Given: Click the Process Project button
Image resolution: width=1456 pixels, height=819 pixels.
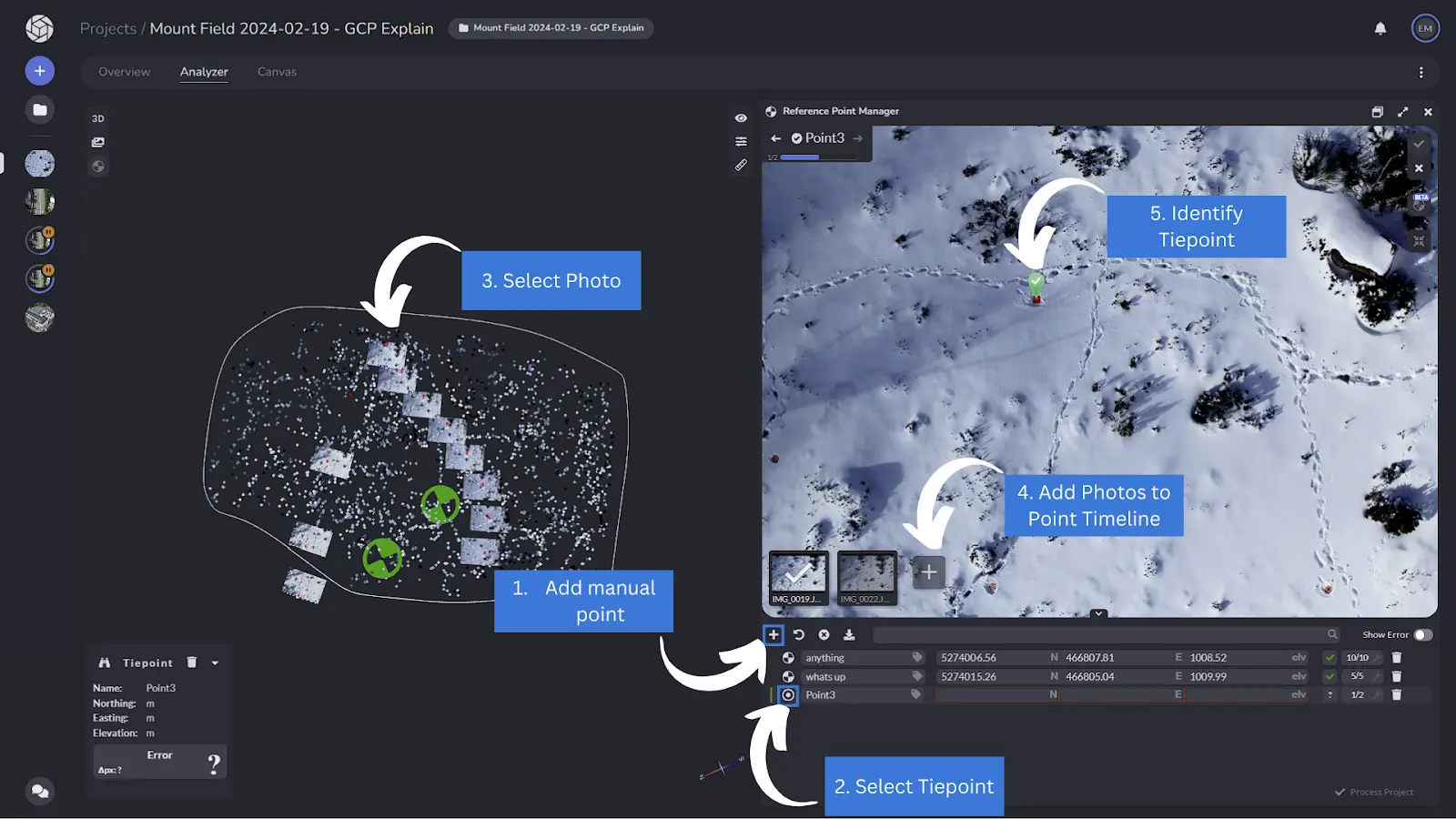Looking at the screenshot, I should [x=1374, y=793].
